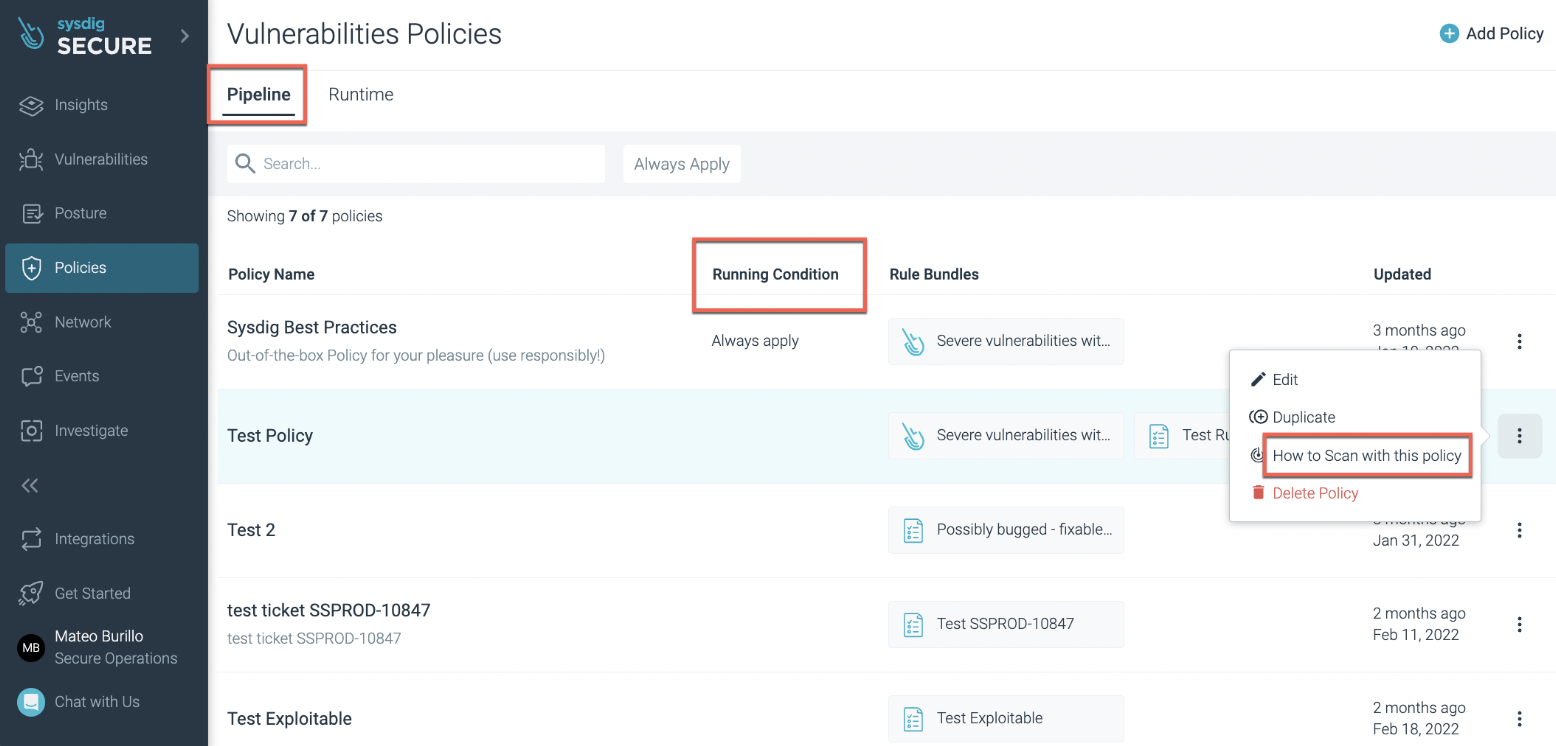
Task: Open the options menu for Sysdig Best Practices
Action: click(1519, 342)
